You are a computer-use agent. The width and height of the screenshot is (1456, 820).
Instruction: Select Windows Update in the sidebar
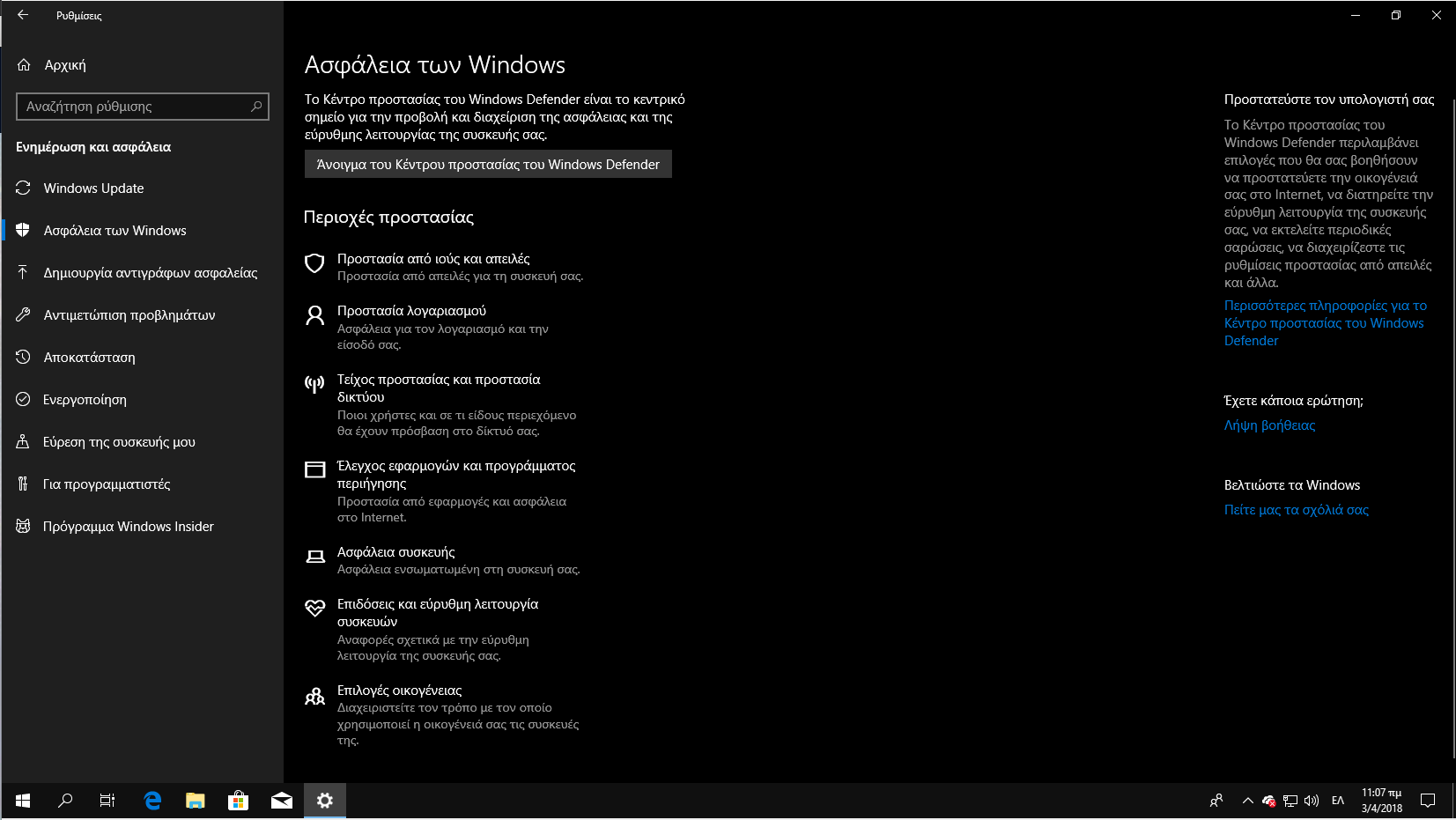click(x=143, y=188)
